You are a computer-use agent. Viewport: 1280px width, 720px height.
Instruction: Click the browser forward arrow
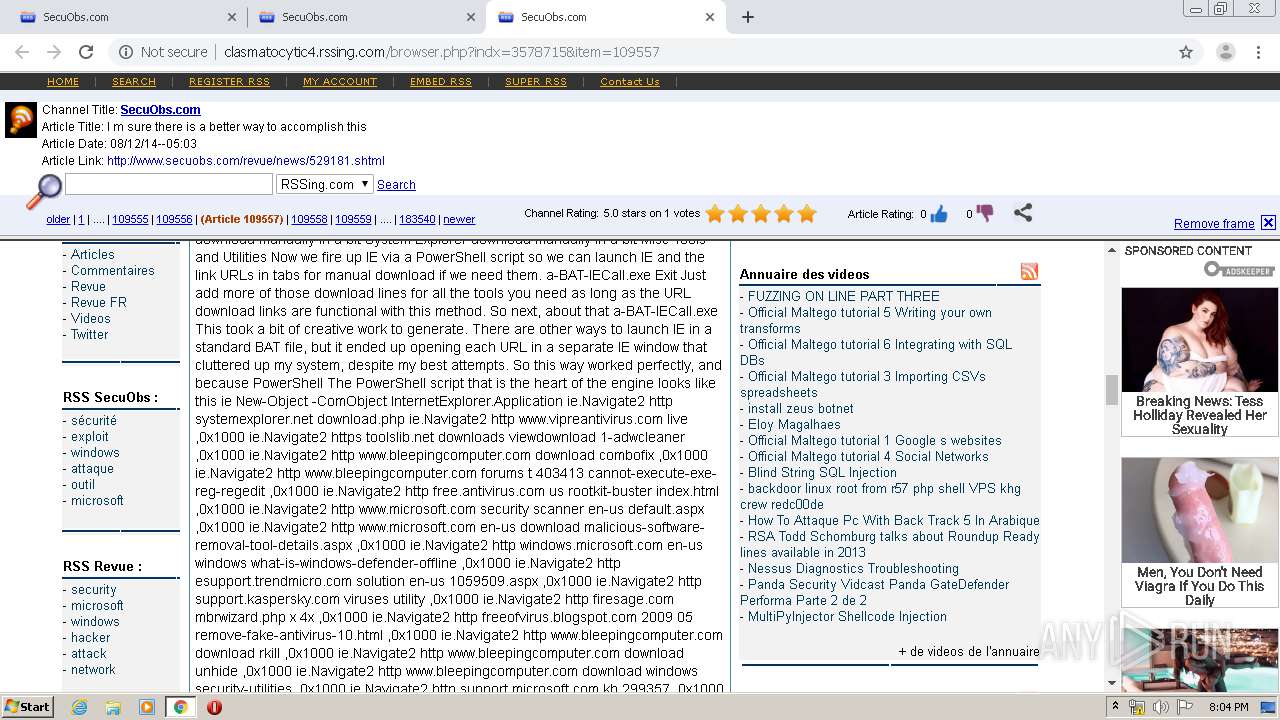pos(54,52)
